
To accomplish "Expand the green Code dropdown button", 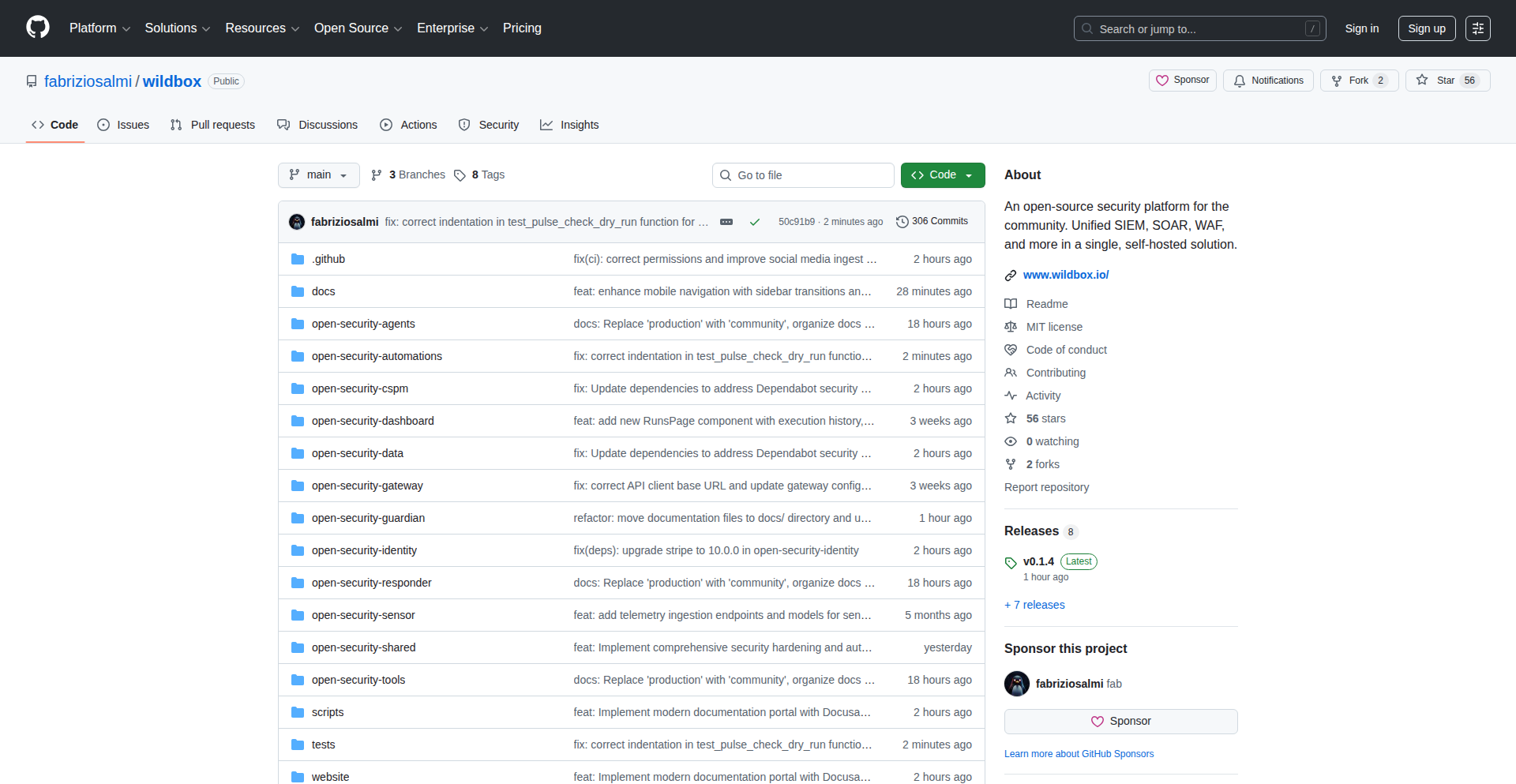I will [x=943, y=175].
